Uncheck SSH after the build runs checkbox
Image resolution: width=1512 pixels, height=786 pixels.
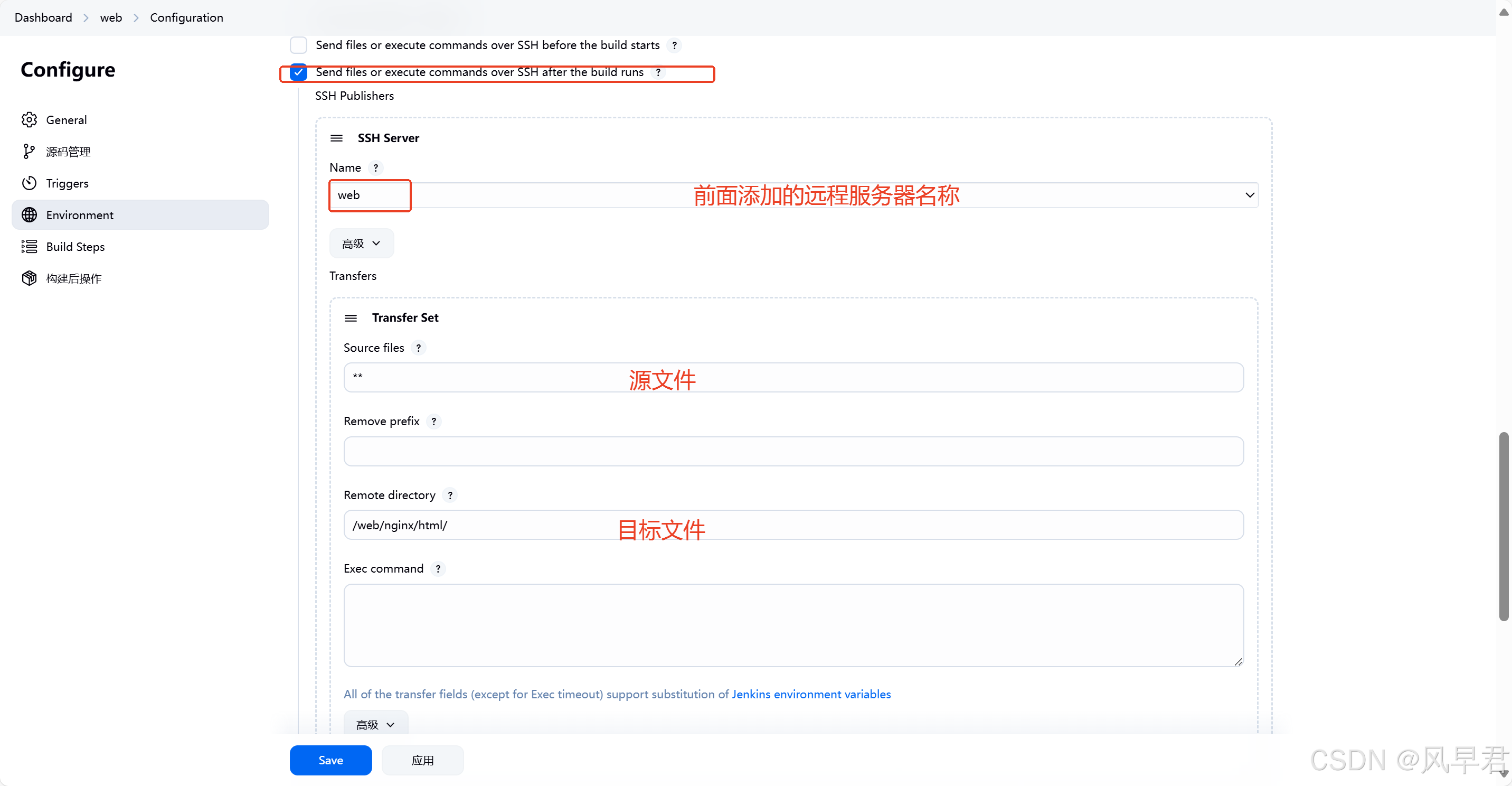(299, 72)
